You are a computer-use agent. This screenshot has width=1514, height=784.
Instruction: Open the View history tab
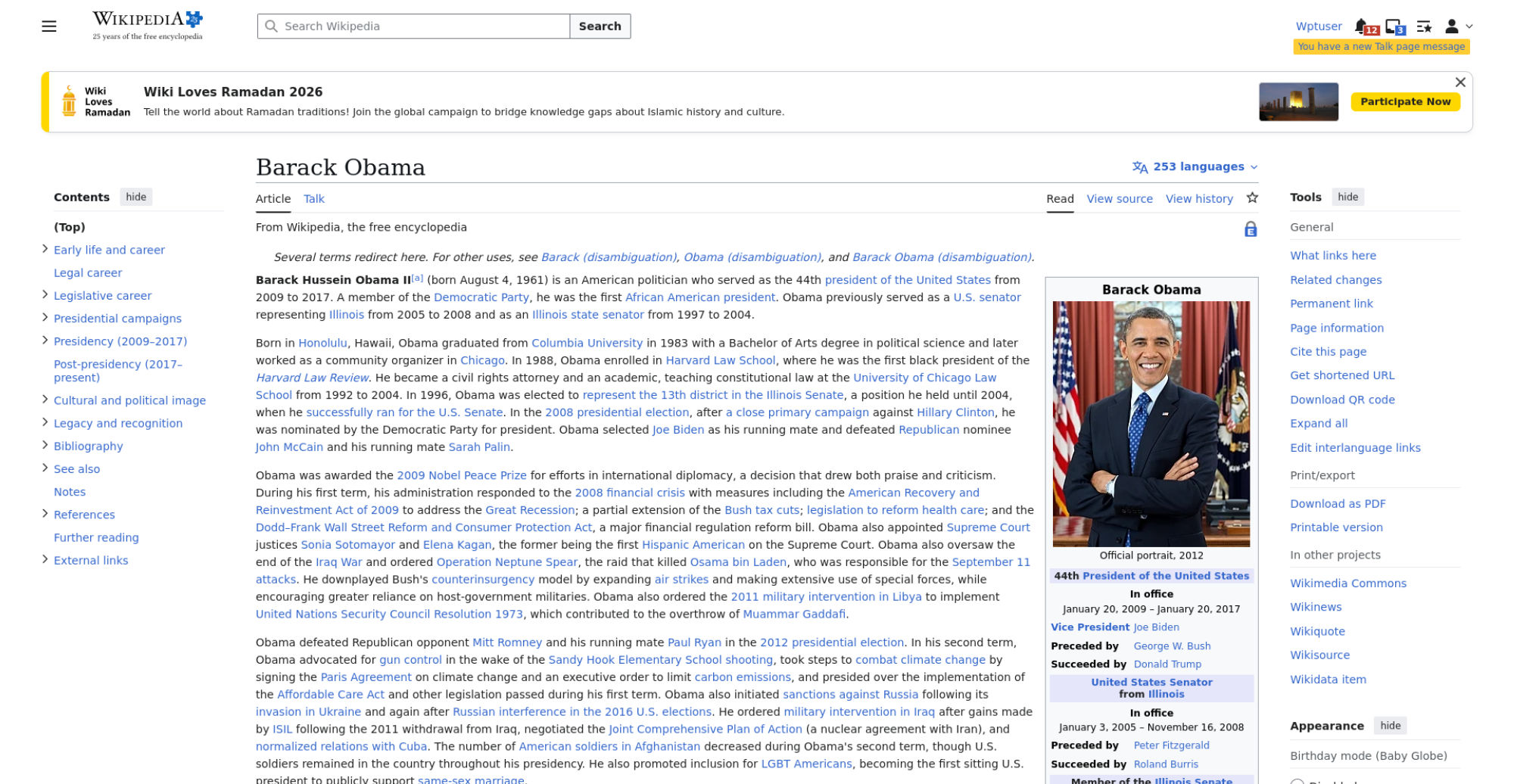(x=1199, y=199)
